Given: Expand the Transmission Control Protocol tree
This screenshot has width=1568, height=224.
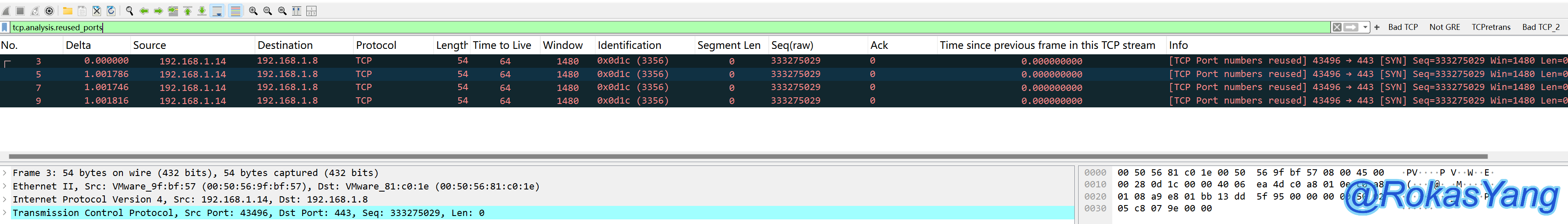Looking at the screenshot, I should tap(5, 213).
